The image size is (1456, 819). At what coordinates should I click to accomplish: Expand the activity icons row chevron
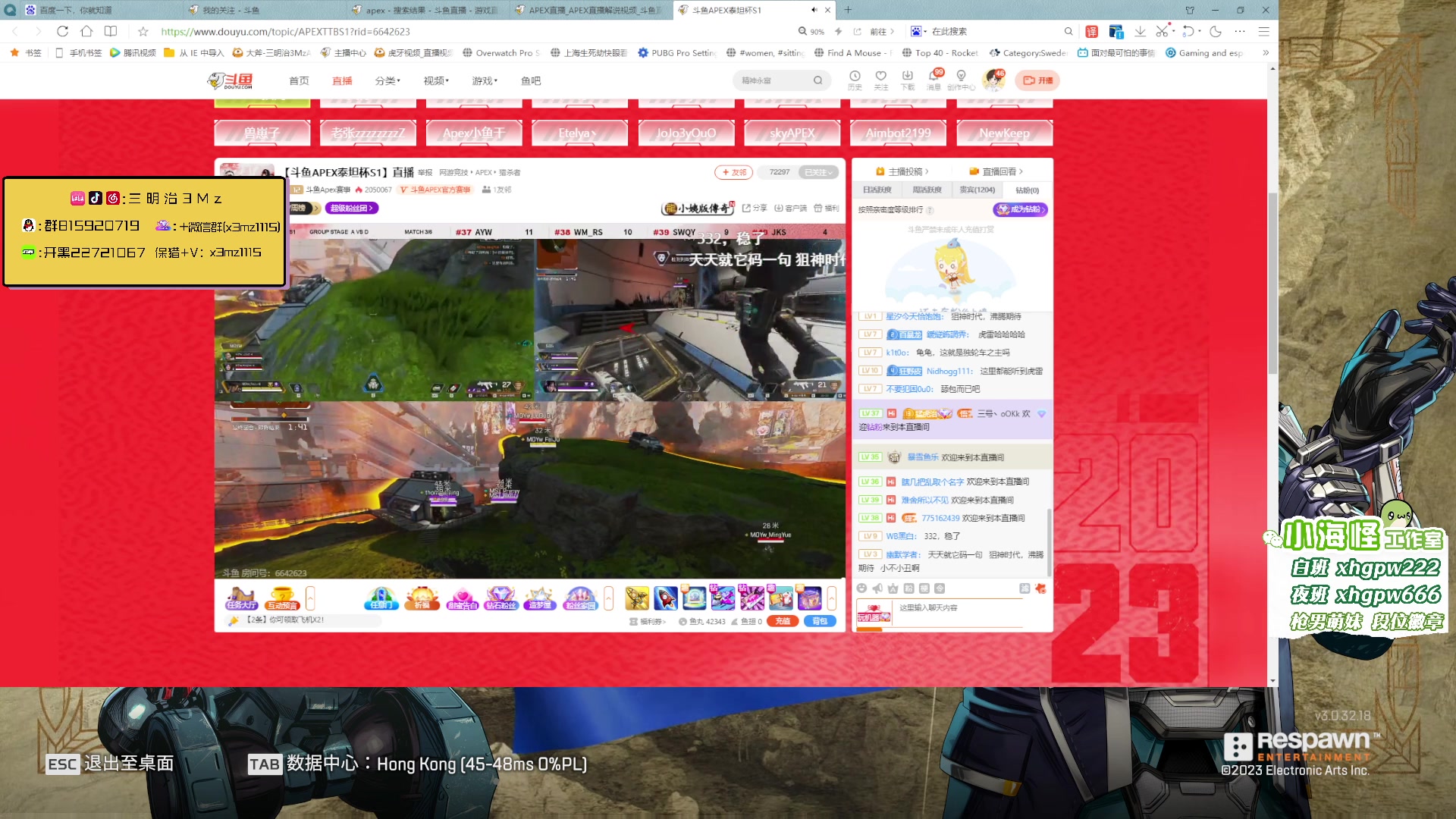pos(608,598)
